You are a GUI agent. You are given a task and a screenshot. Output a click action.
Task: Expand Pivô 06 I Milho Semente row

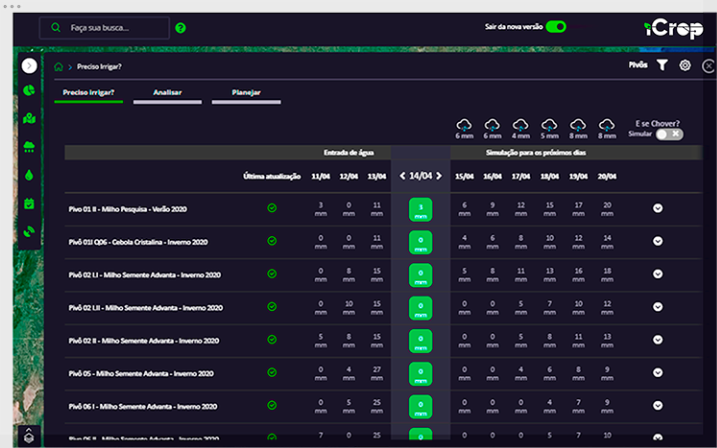(x=658, y=405)
